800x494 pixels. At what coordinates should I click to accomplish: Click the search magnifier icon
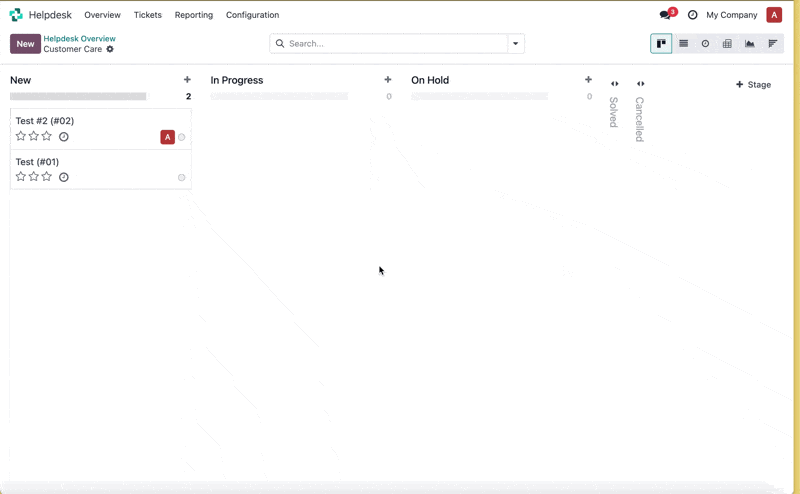click(280, 43)
